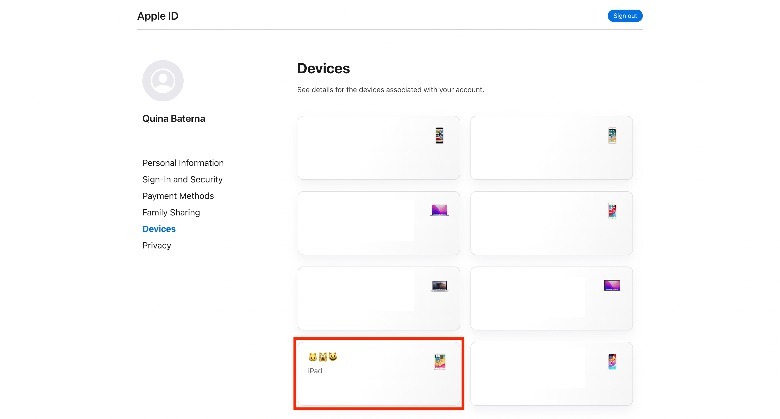Click the MacBook icon below the red iPhone card

612,285
